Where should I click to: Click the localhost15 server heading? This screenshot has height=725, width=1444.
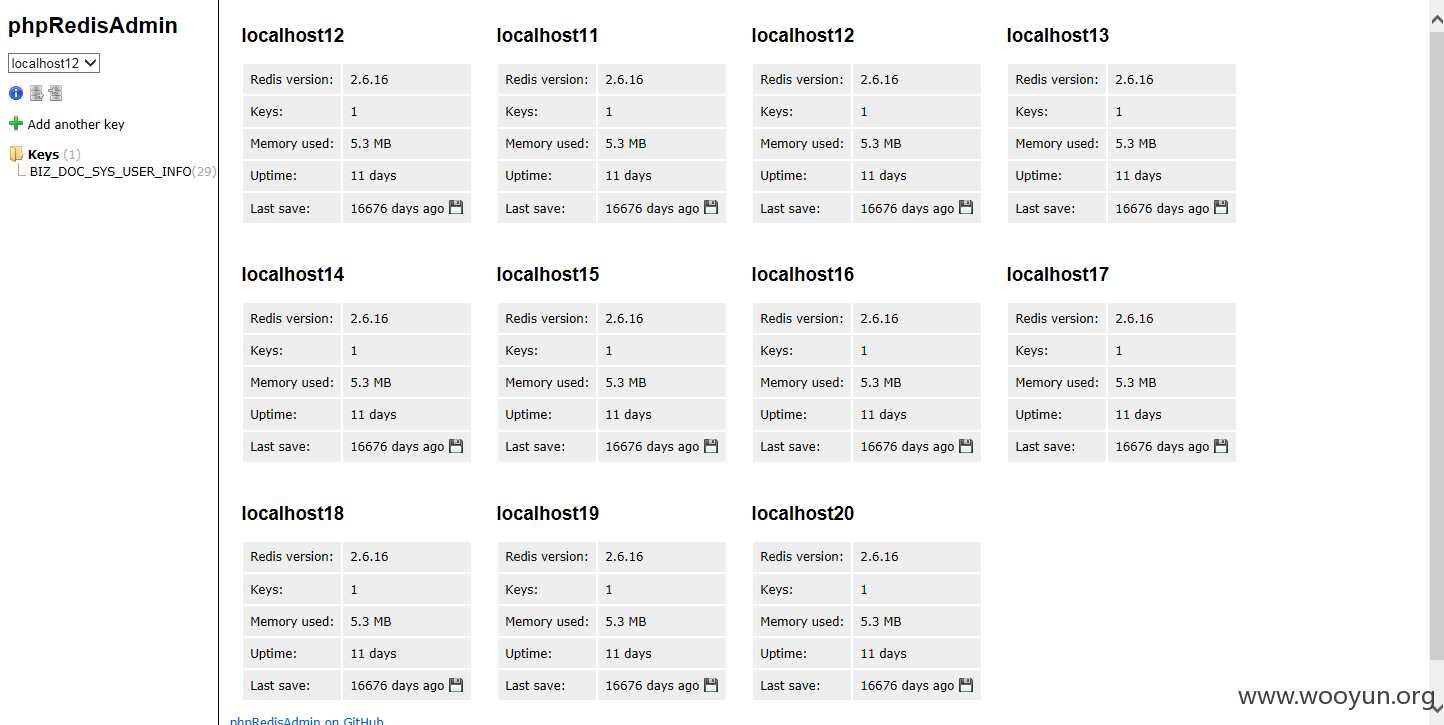(548, 274)
